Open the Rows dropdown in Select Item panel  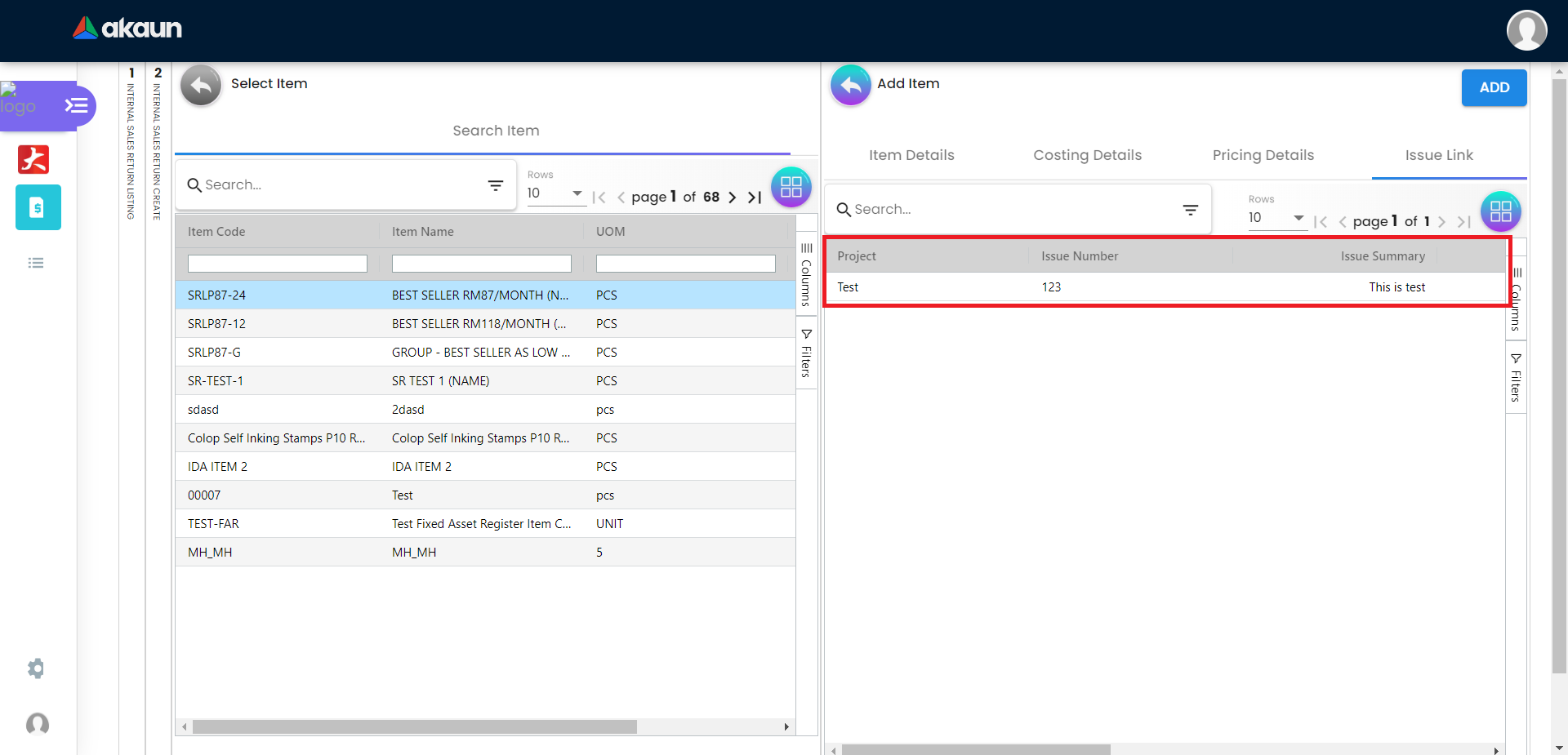pyautogui.click(x=555, y=193)
